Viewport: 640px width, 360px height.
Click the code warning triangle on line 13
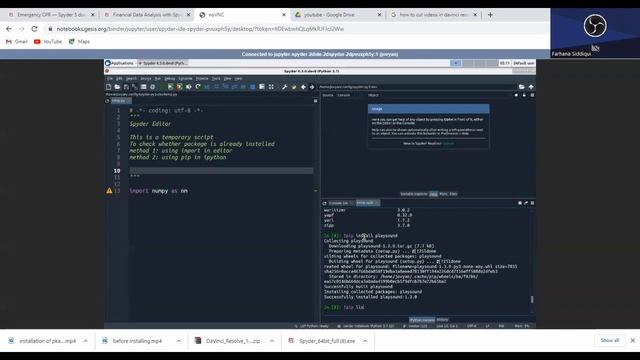(109, 191)
